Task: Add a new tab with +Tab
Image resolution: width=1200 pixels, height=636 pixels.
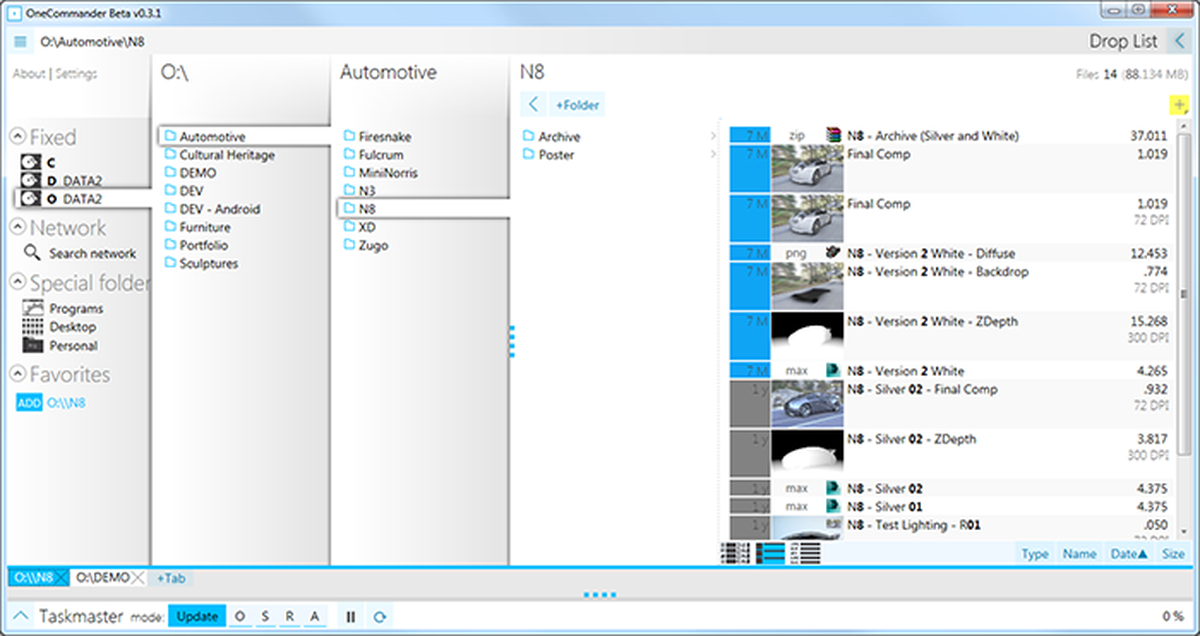Action: point(170,578)
